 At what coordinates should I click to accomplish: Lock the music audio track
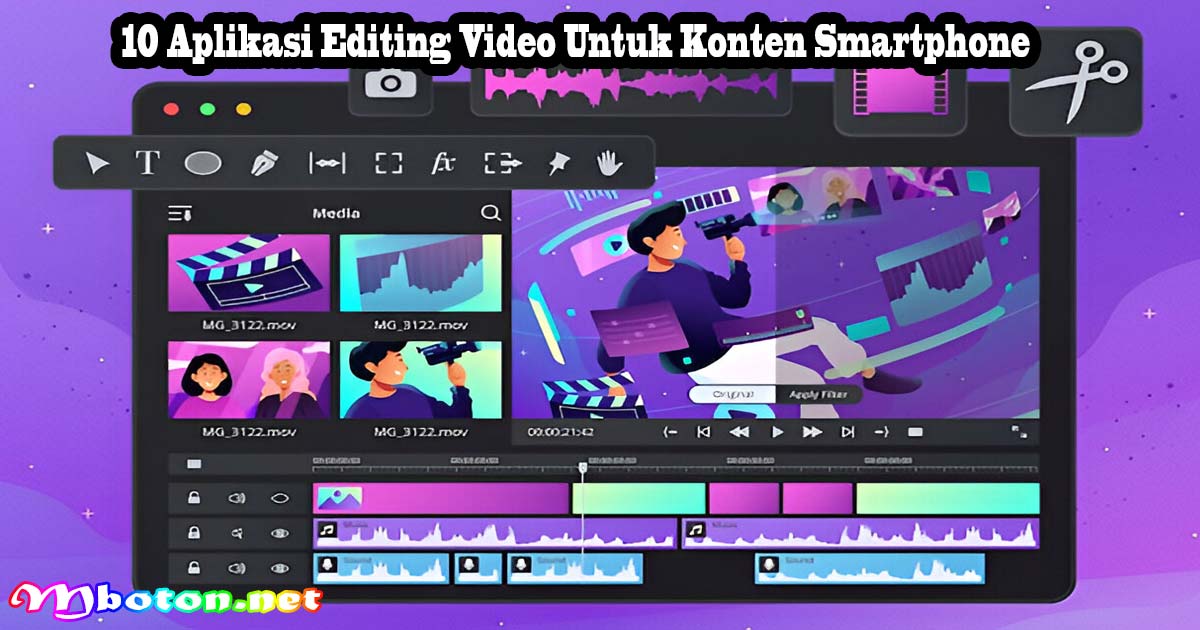tap(194, 533)
